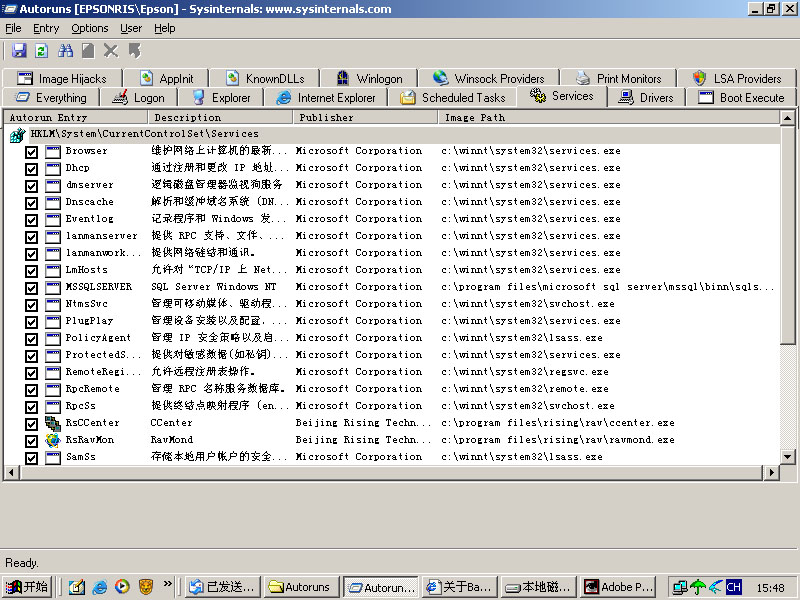Click the RsRavMon entry icon
This screenshot has height=600, width=800.
pos(53,440)
